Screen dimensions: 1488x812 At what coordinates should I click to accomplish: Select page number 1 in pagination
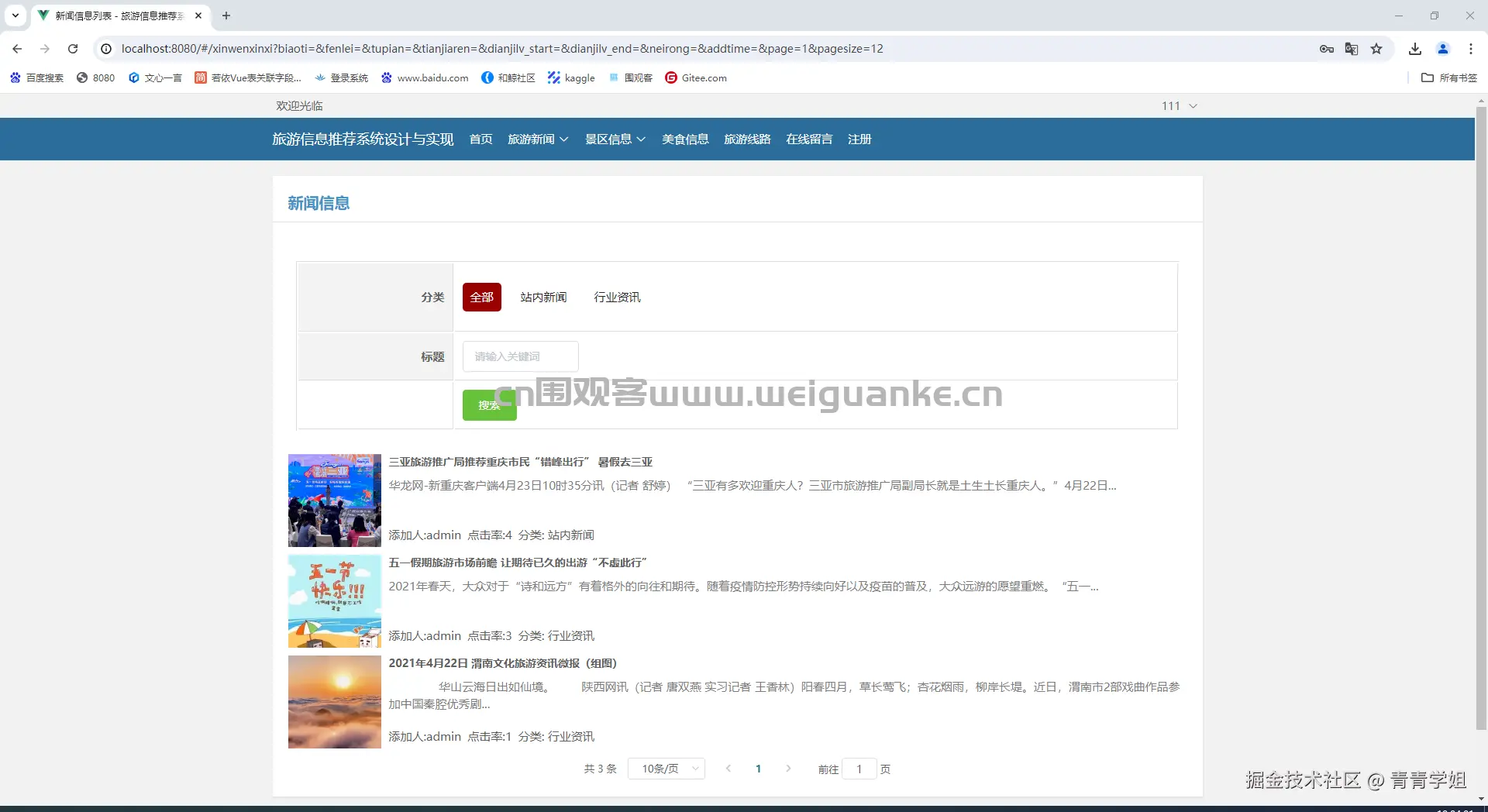click(x=758, y=769)
